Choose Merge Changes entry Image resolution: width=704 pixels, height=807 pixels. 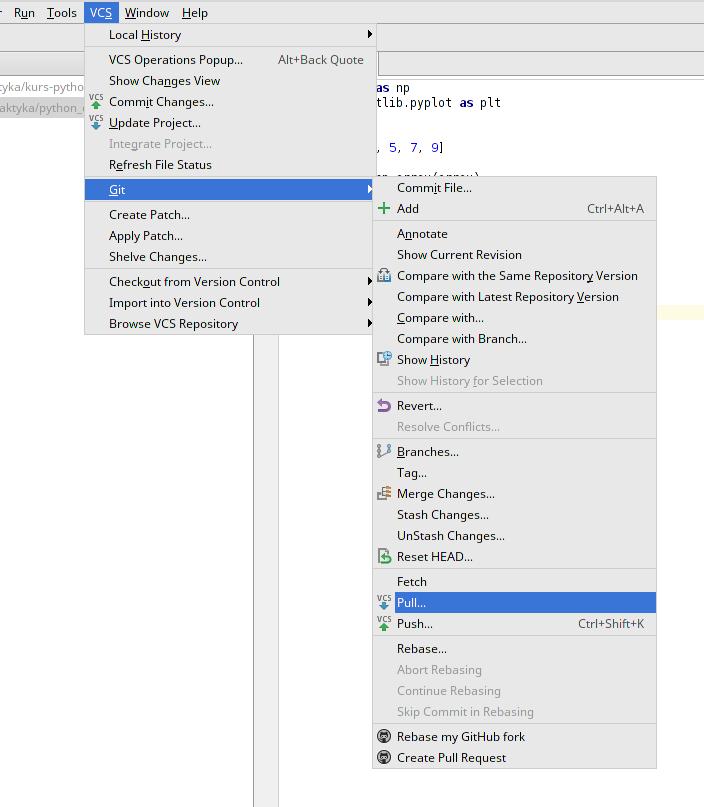click(514, 494)
